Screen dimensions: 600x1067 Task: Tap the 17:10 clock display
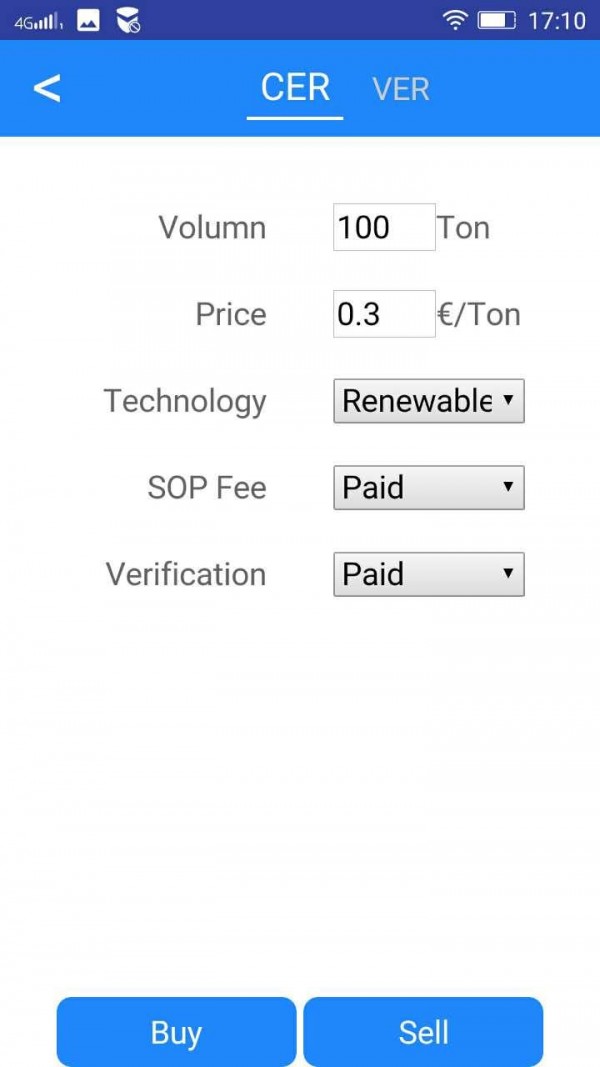(557, 19)
